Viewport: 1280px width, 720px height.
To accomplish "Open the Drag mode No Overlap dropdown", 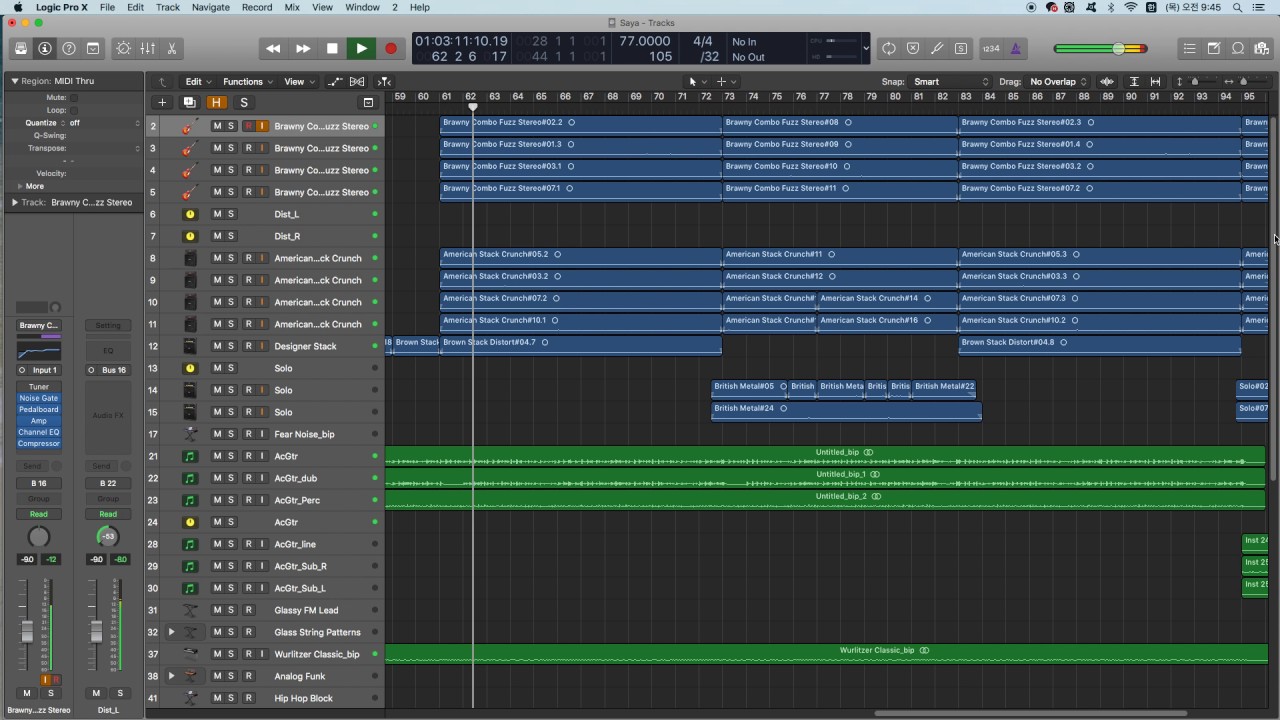I will click(x=1058, y=82).
